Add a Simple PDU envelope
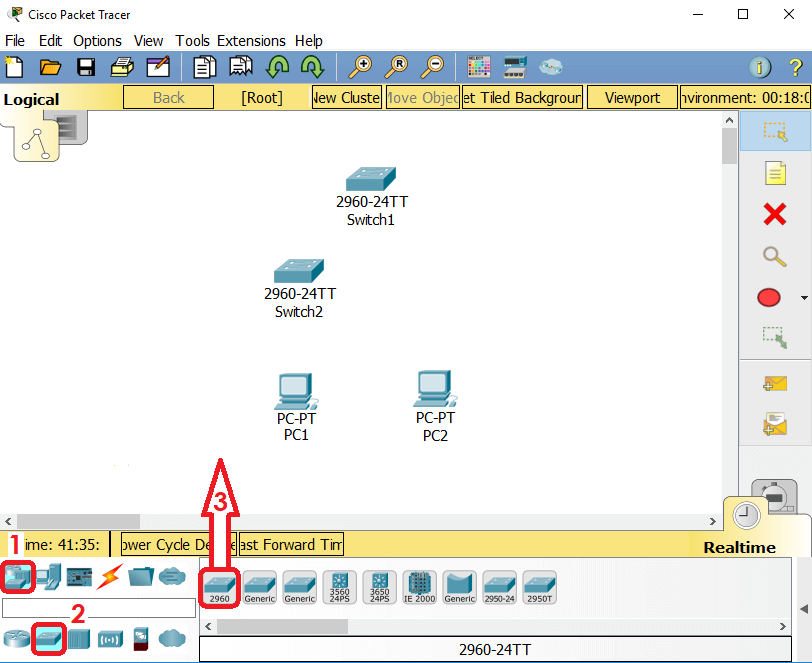 tap(775, 384)
